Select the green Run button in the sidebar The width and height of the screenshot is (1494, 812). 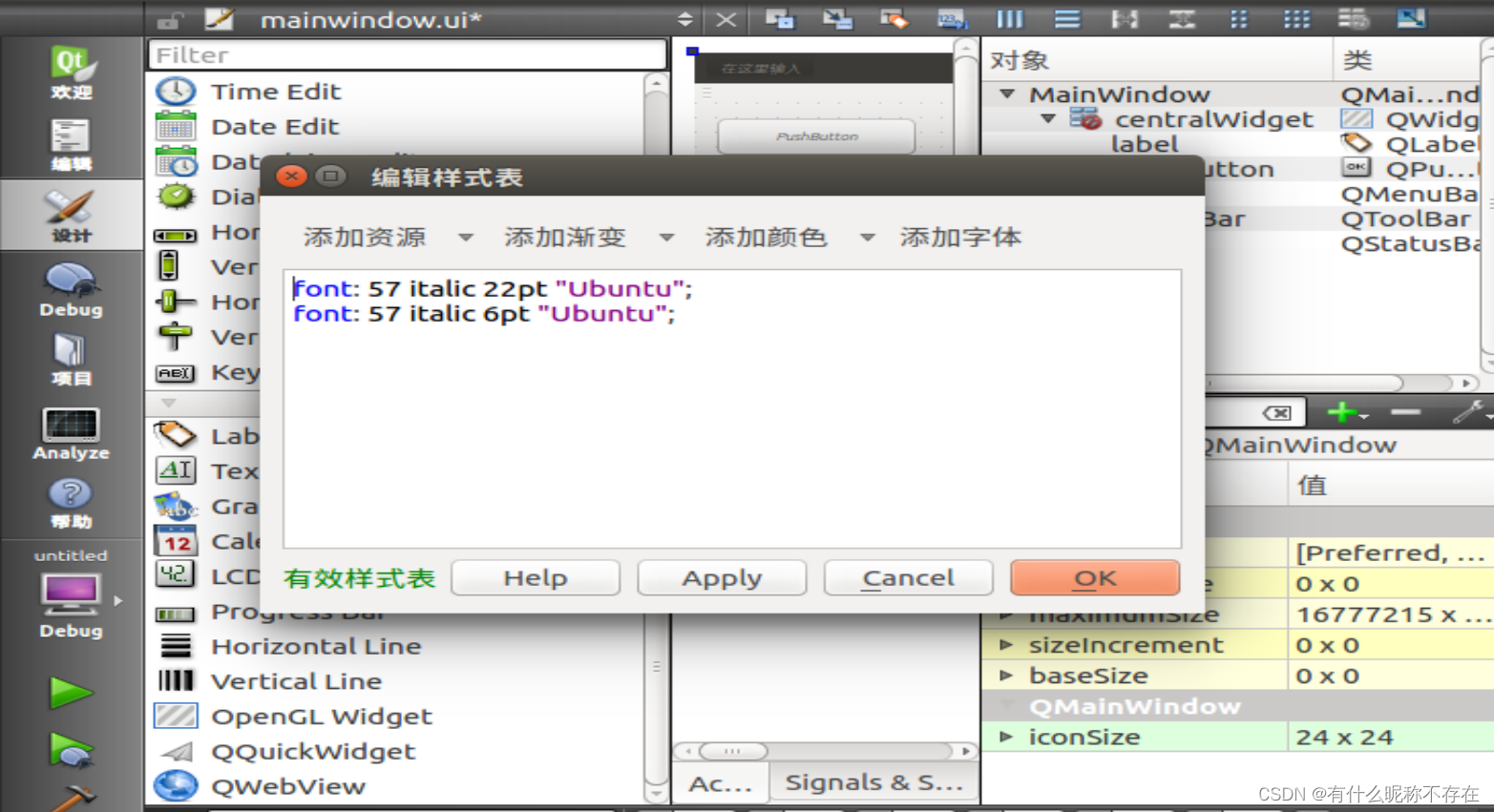click(x=70, y=692)
